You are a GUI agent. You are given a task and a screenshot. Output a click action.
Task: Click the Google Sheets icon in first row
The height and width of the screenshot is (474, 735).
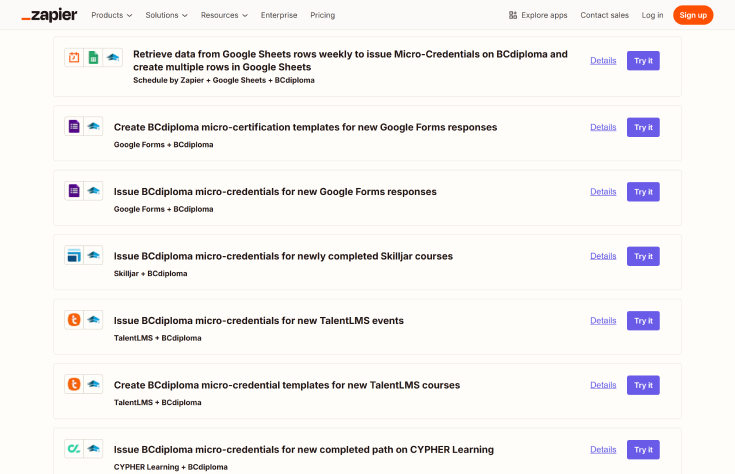[93, 58]
